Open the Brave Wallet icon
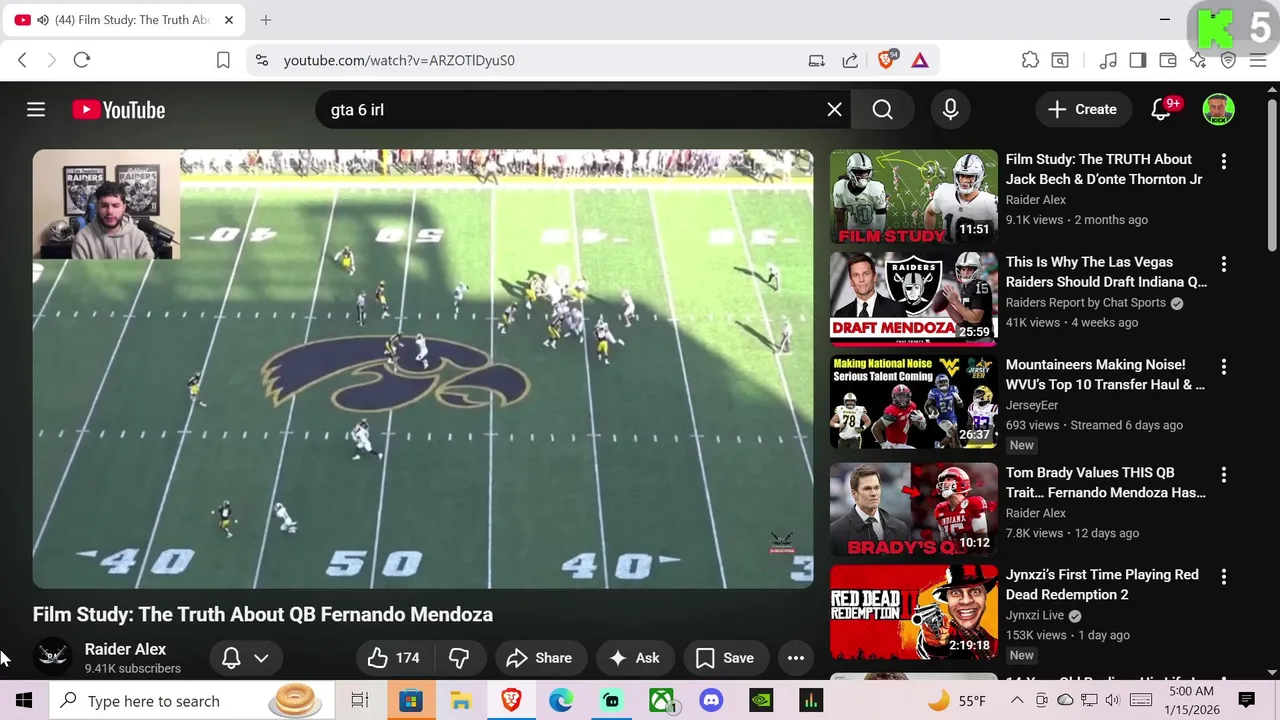Viewport: 1280px width, 720px height. pyautogui.click(x=1168, y=60)
